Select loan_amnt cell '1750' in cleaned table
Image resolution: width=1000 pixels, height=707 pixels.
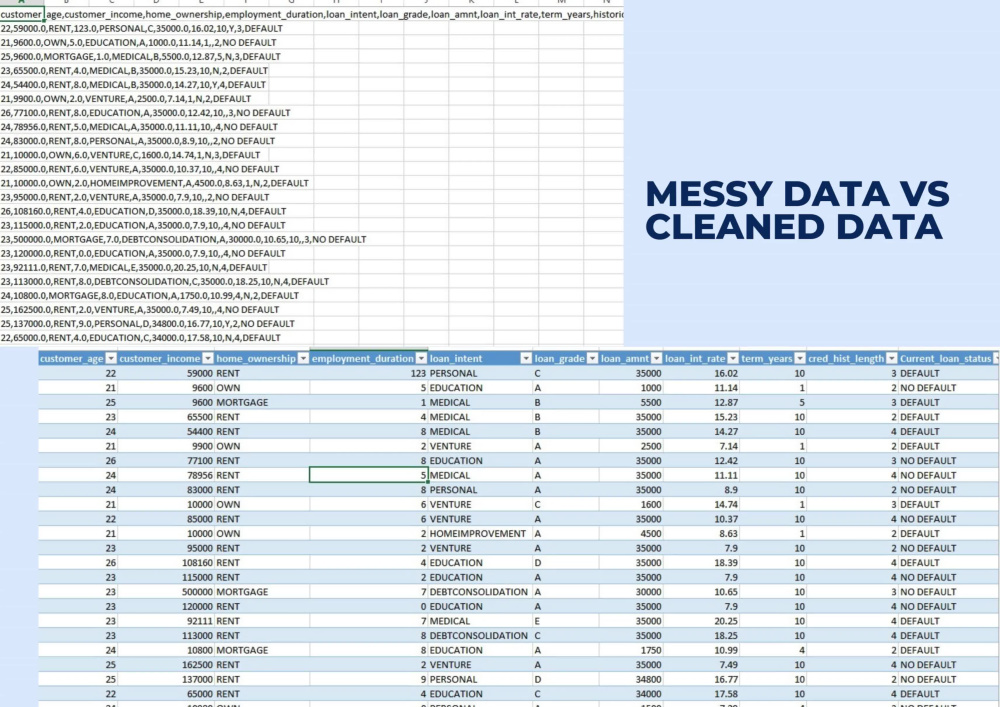pyautogui.click(x=631, y=650)
